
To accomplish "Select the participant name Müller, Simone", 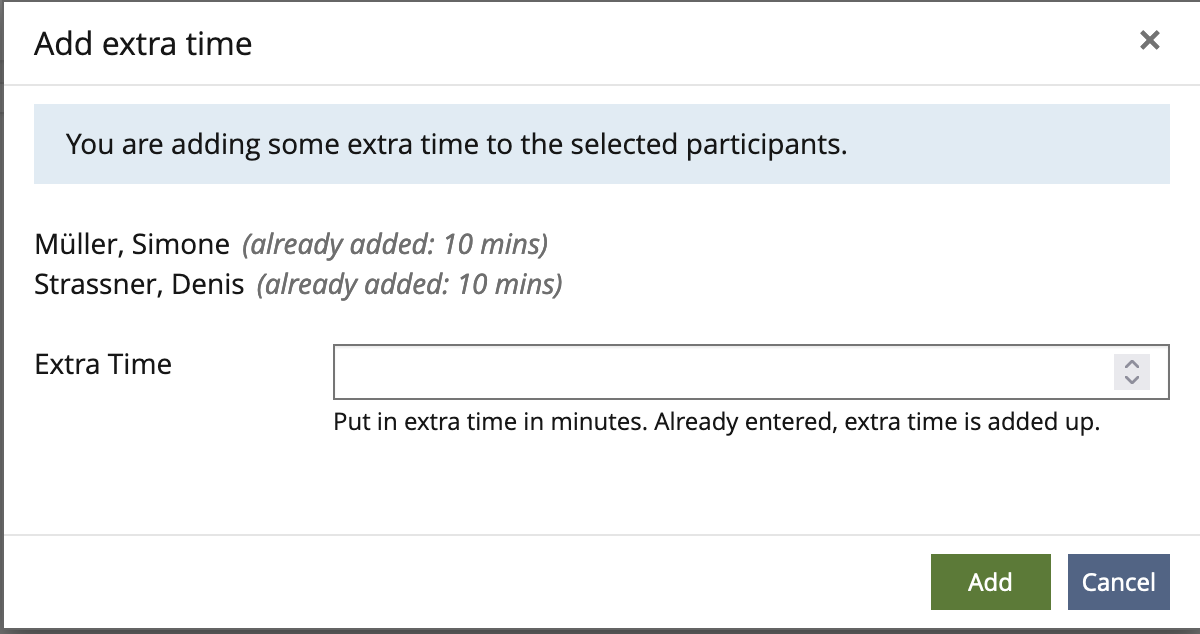I will [132, 243].
